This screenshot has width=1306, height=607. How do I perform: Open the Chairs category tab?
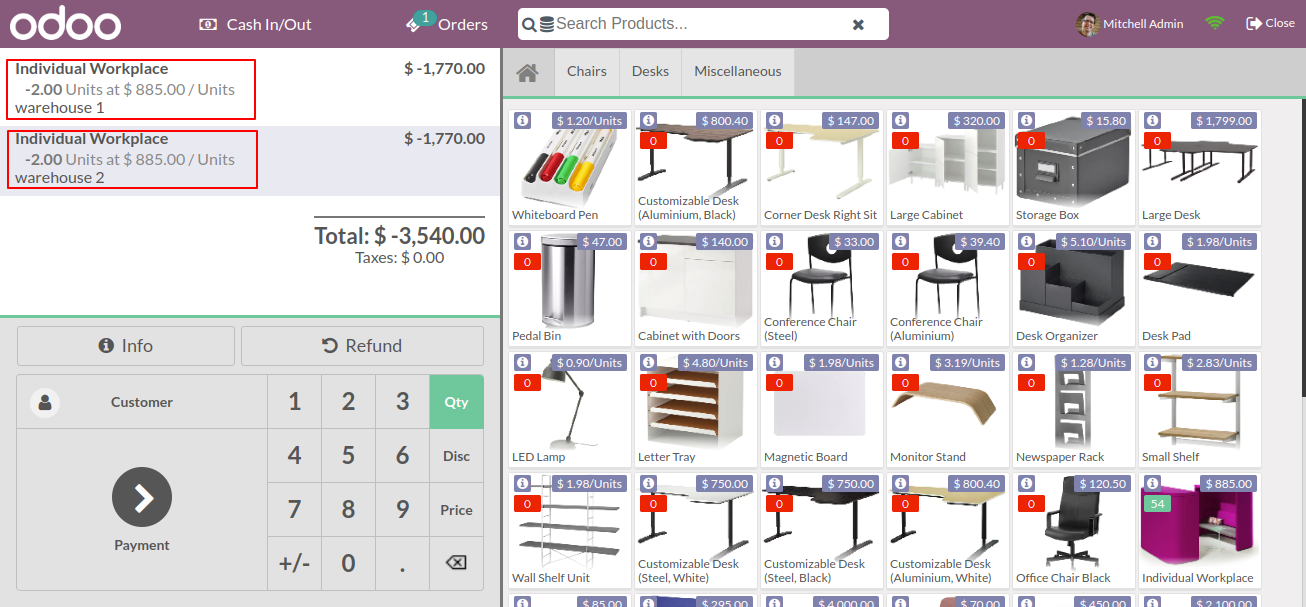[586, 72]
